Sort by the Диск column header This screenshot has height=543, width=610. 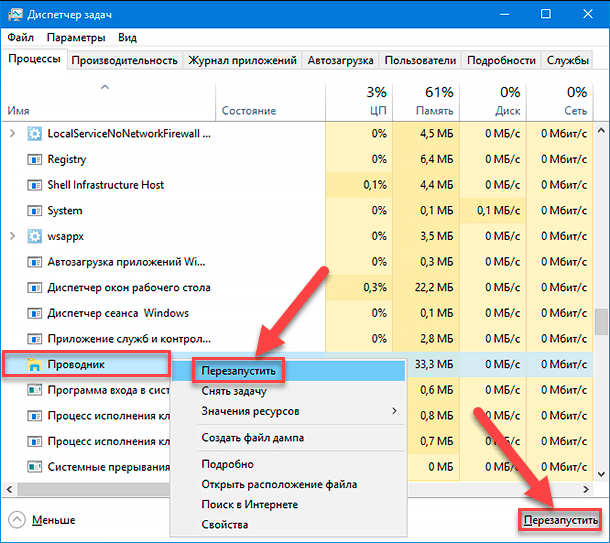click(493, 102)
